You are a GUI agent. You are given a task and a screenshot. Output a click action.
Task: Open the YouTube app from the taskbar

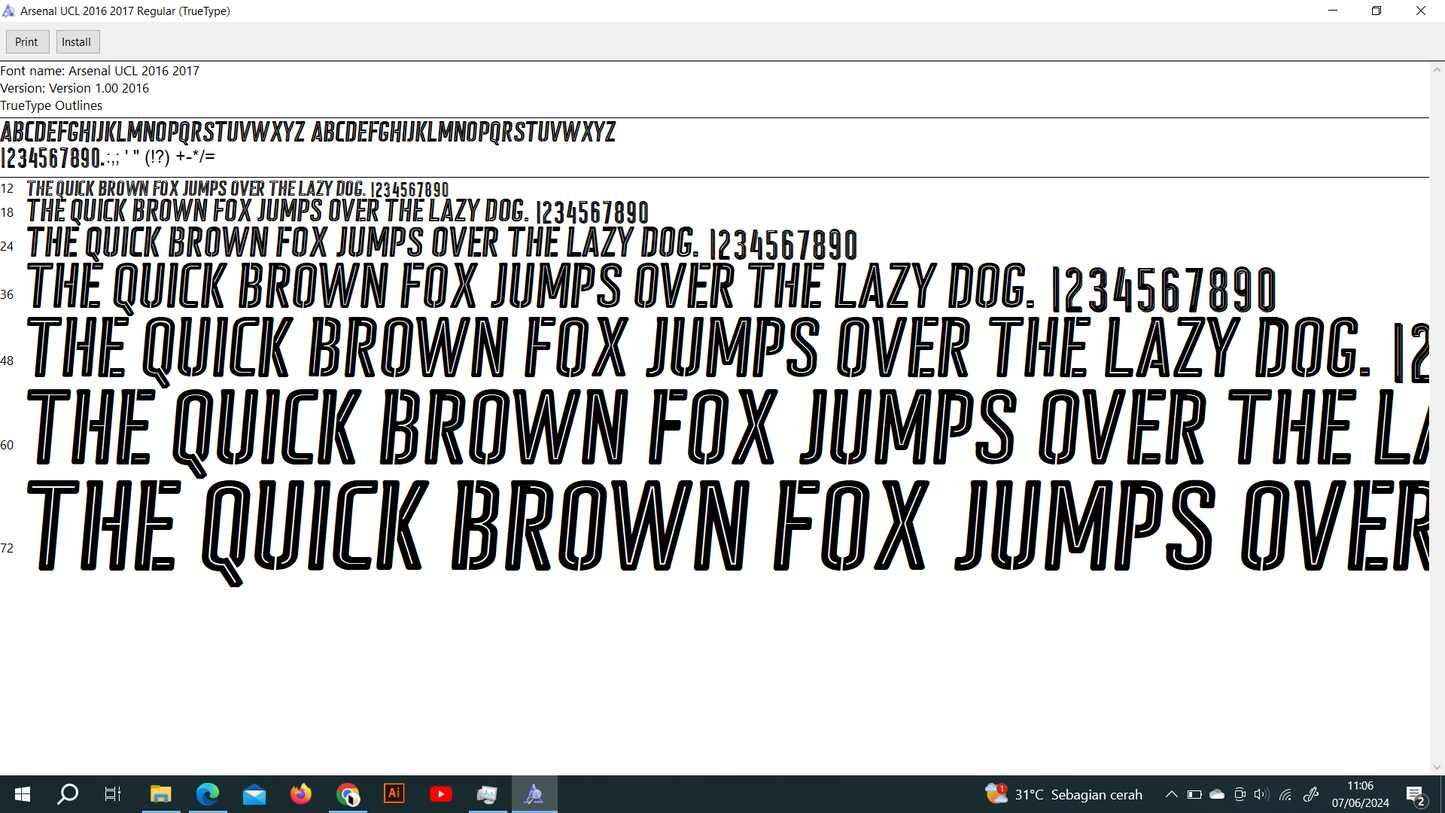tap(440, 793)
